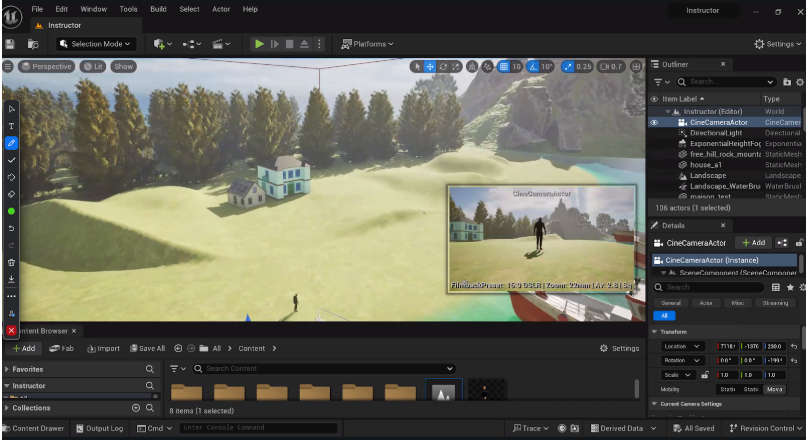Open the Build menu
Screen dimensions: 806x440
158,9
